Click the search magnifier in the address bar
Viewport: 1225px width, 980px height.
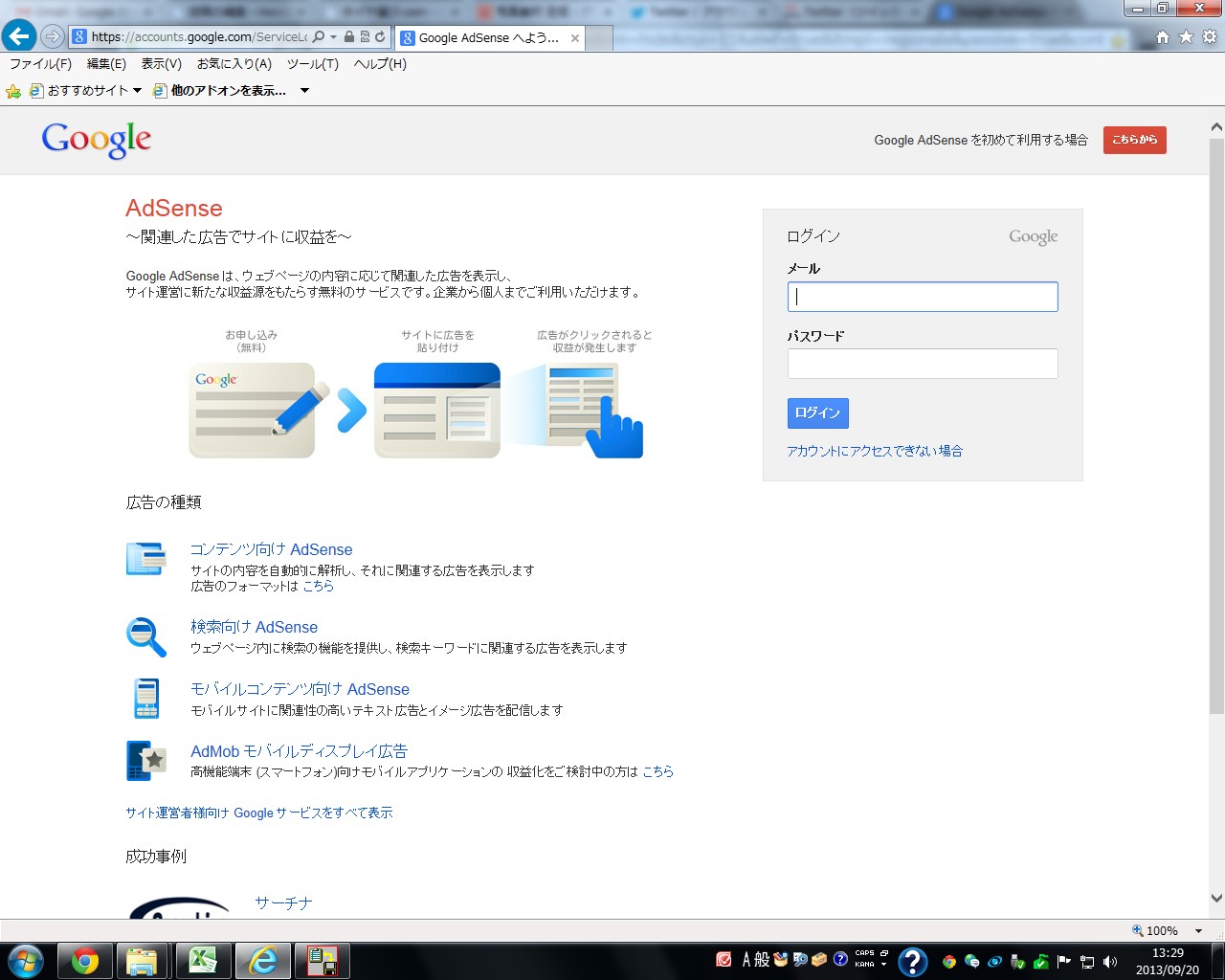[319, 37]
